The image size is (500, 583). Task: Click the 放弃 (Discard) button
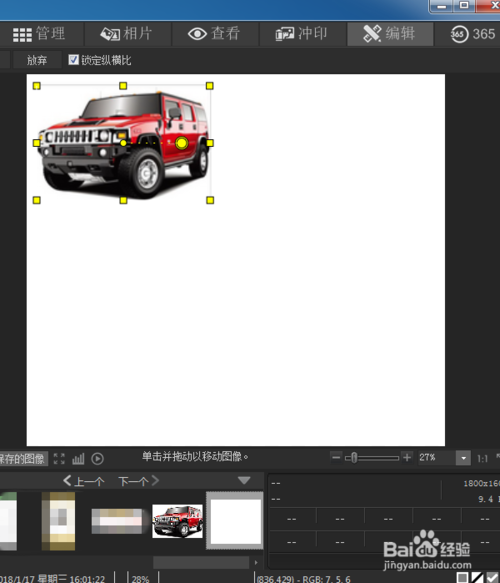pos(37,60)
